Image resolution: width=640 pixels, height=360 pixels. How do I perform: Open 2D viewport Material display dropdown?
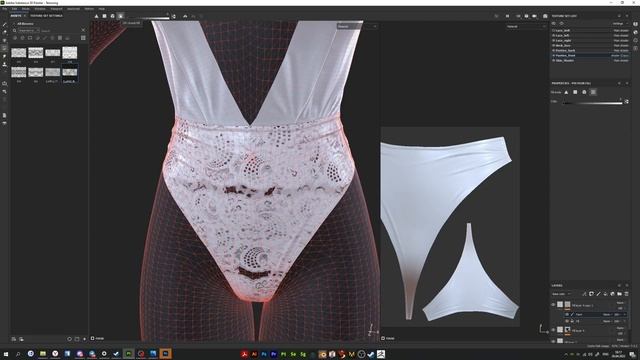click(526, 27)
